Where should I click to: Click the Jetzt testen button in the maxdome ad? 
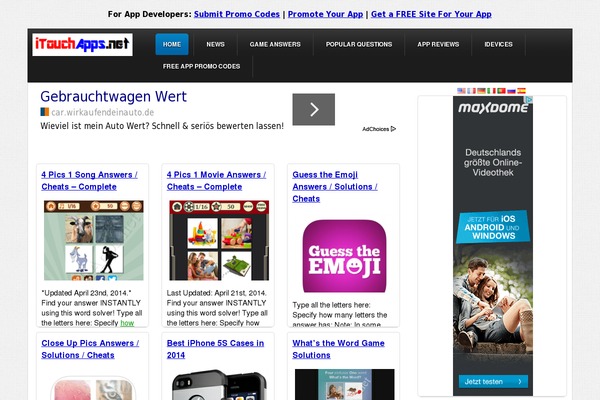coord(493,382)
